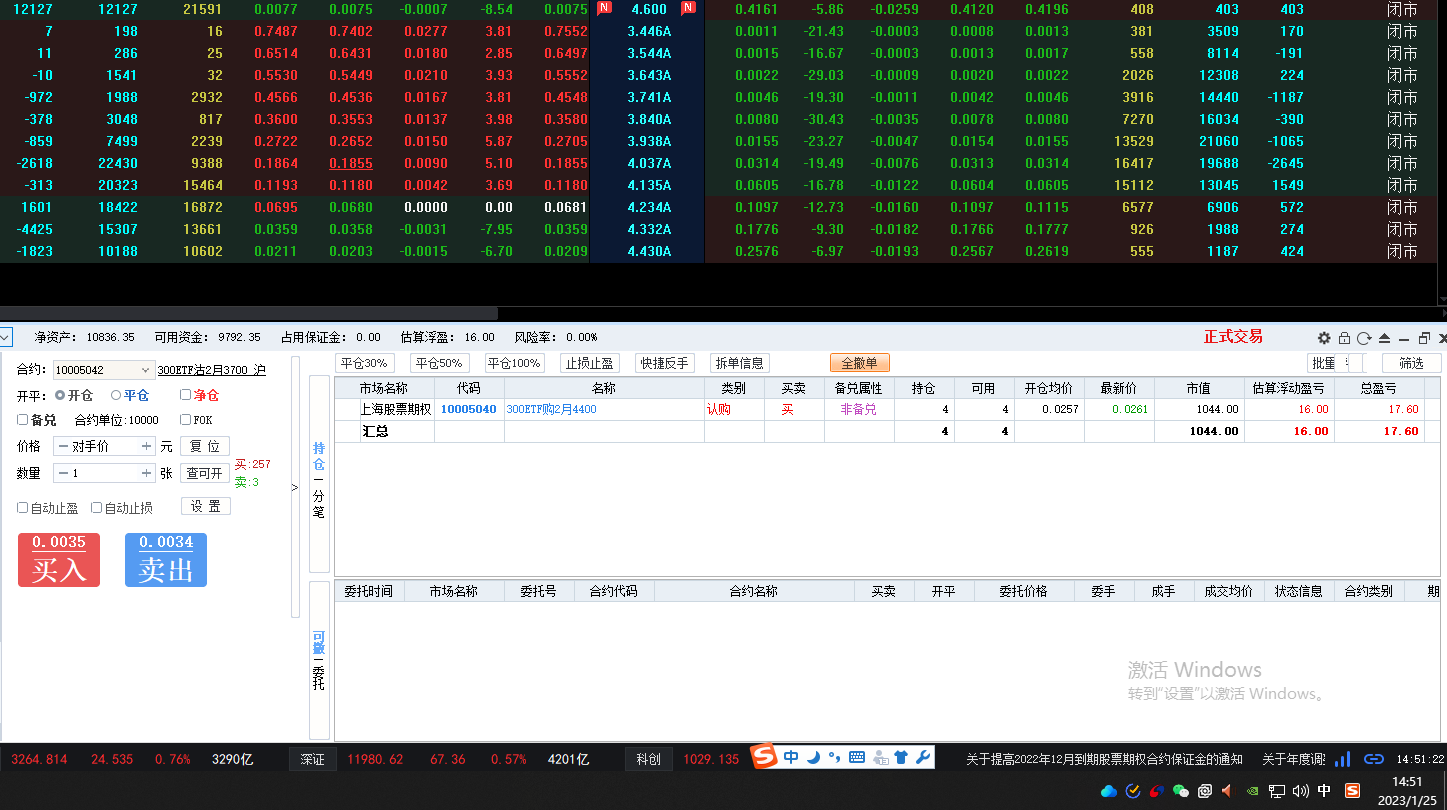This screenshot has height=810, width=1447.
Task: Switch to the 持仓 vertical tab
Action: point(319,457)
